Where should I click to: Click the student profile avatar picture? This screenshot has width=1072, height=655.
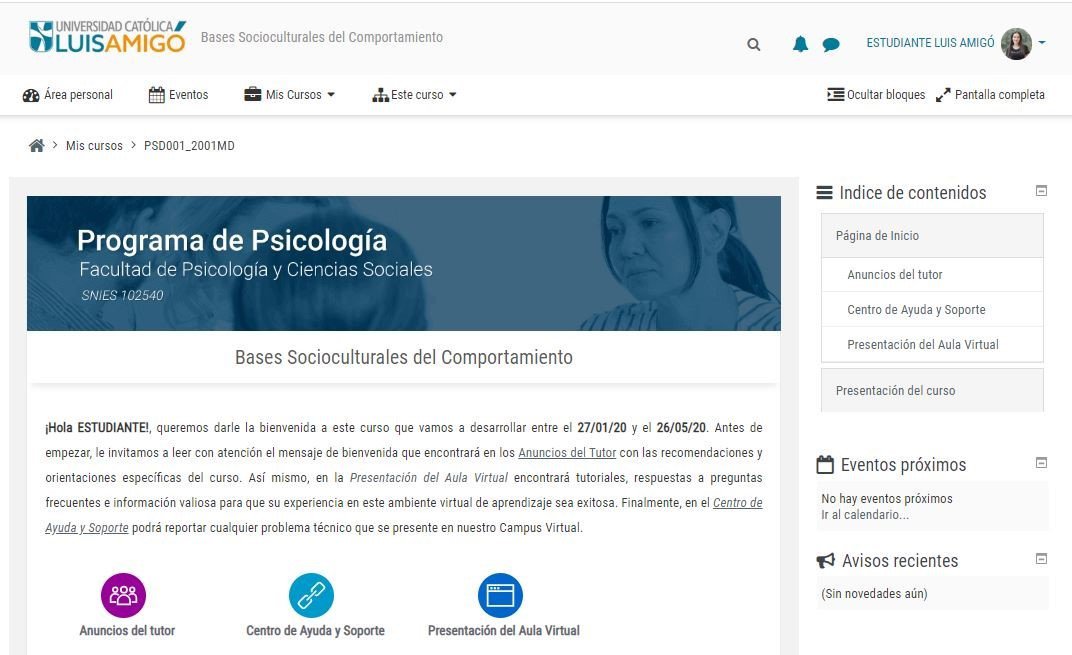pos(1016,44)
